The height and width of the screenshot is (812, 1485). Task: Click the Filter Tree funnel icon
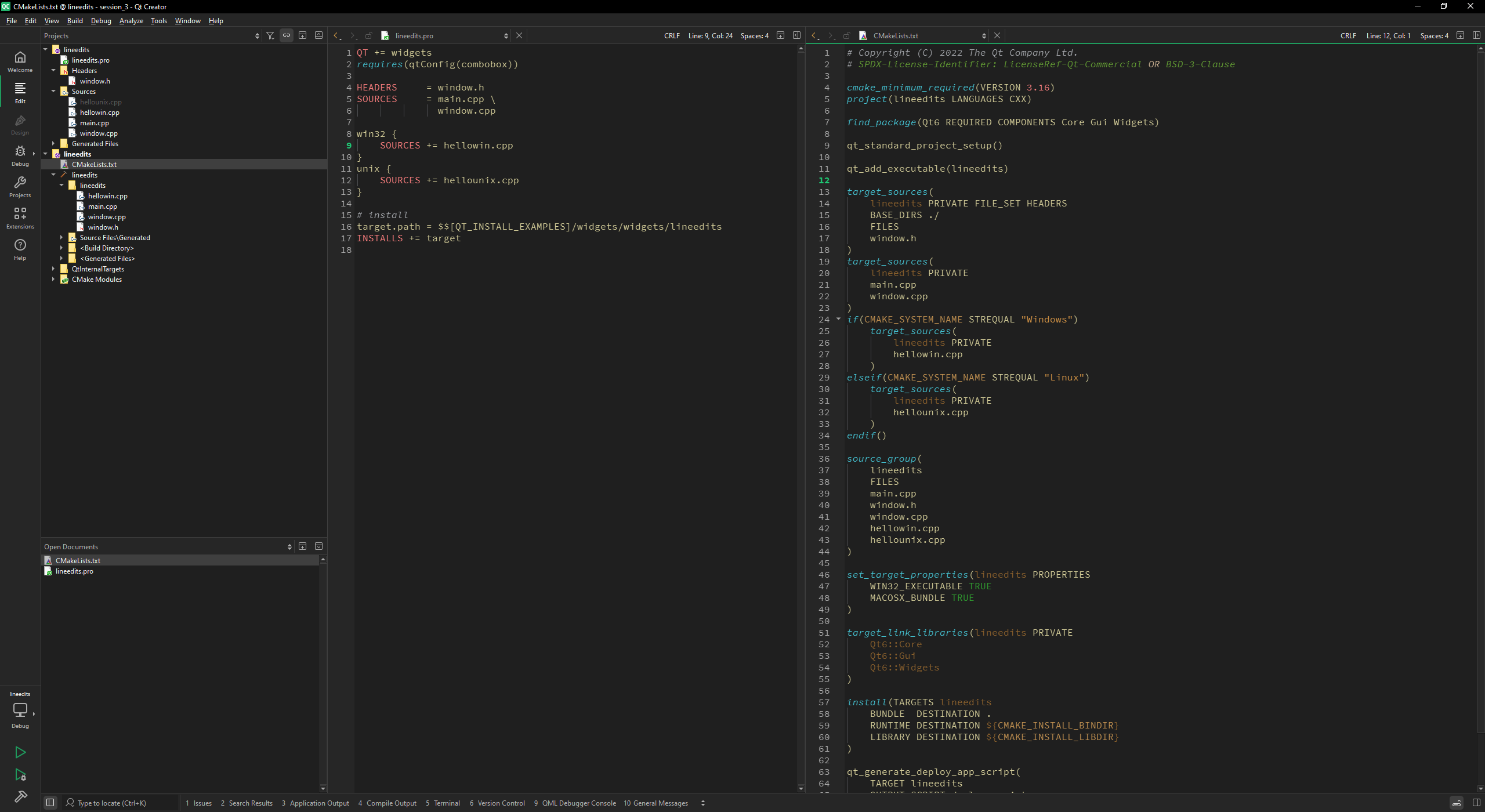point(270,35)
